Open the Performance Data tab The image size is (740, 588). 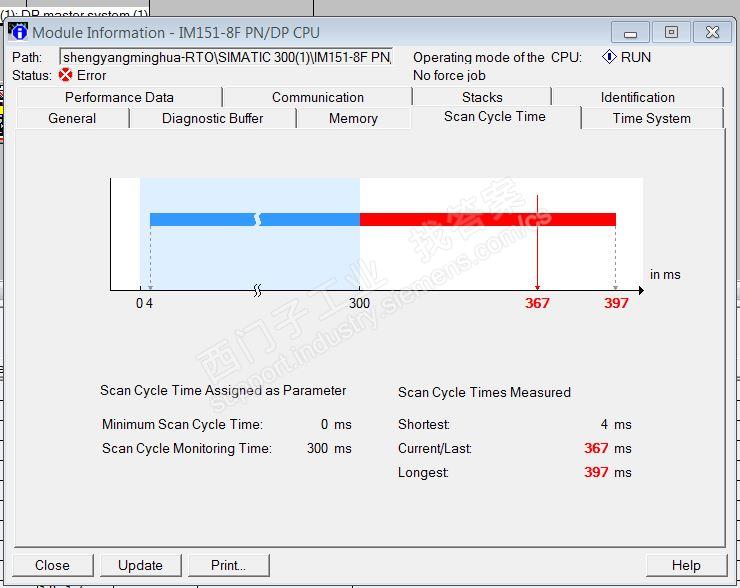(x=119, y=97)
